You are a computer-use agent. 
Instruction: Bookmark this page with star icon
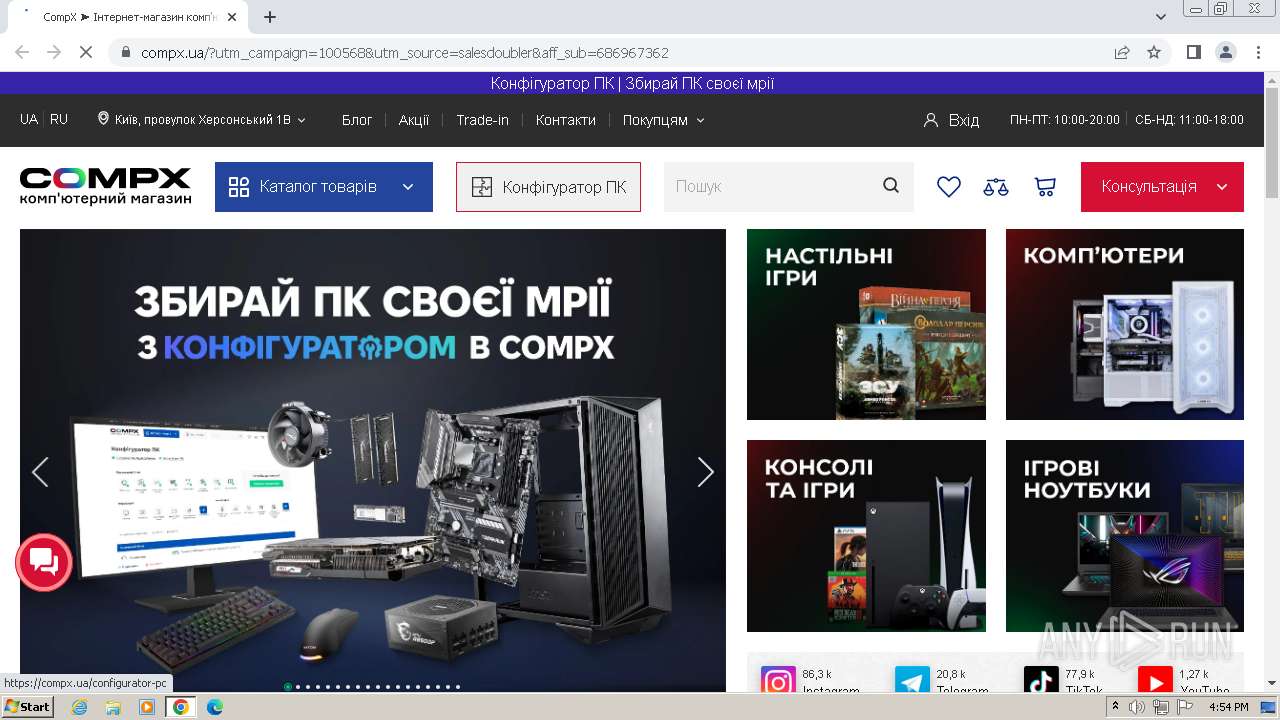click(1154, 52)
